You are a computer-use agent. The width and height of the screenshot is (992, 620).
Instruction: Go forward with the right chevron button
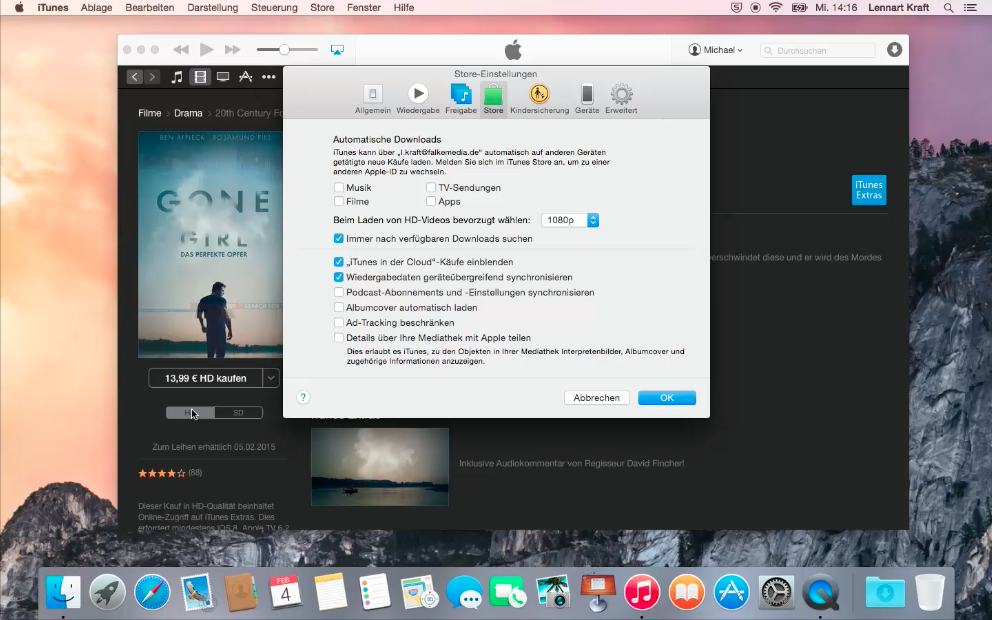[152, 77]
